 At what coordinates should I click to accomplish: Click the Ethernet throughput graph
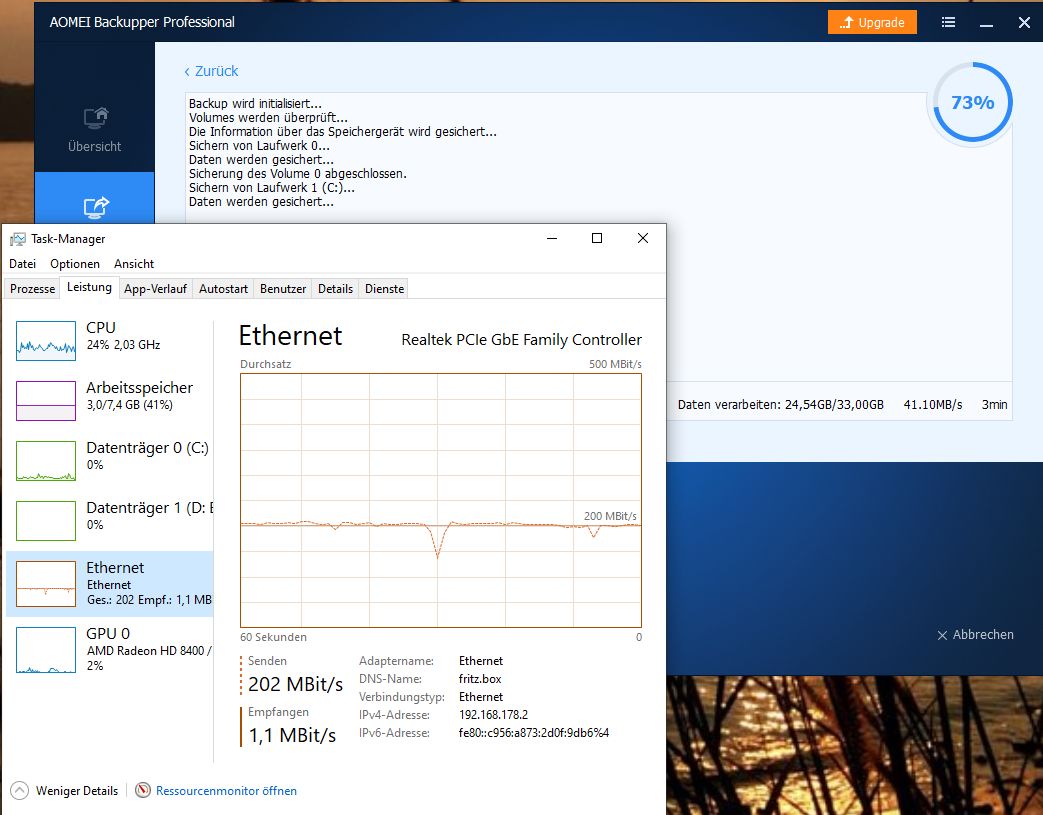(x=440, y=500)
